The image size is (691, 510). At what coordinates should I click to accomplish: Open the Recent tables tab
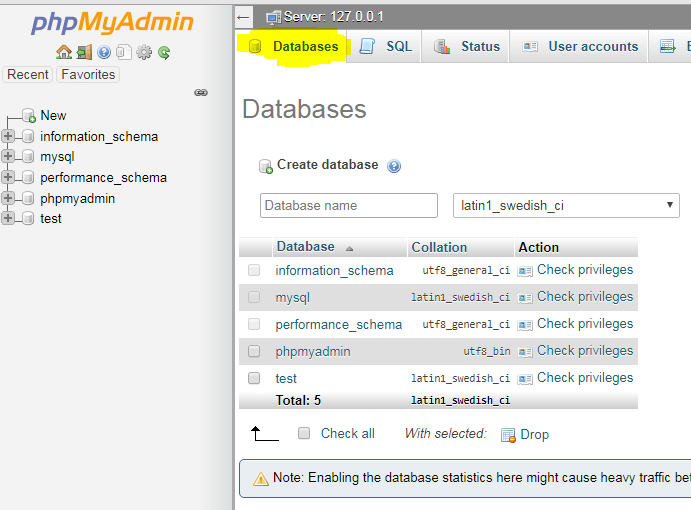(28, 74)
